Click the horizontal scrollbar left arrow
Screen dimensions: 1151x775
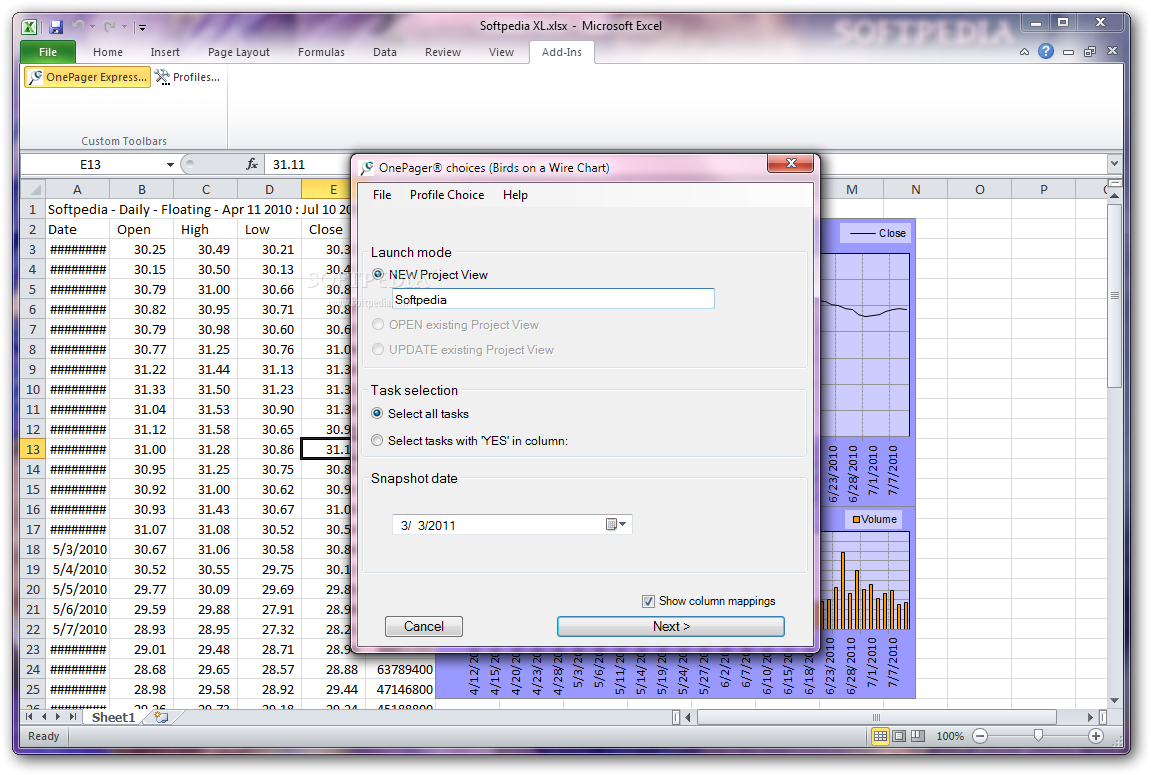click(688, 717)
